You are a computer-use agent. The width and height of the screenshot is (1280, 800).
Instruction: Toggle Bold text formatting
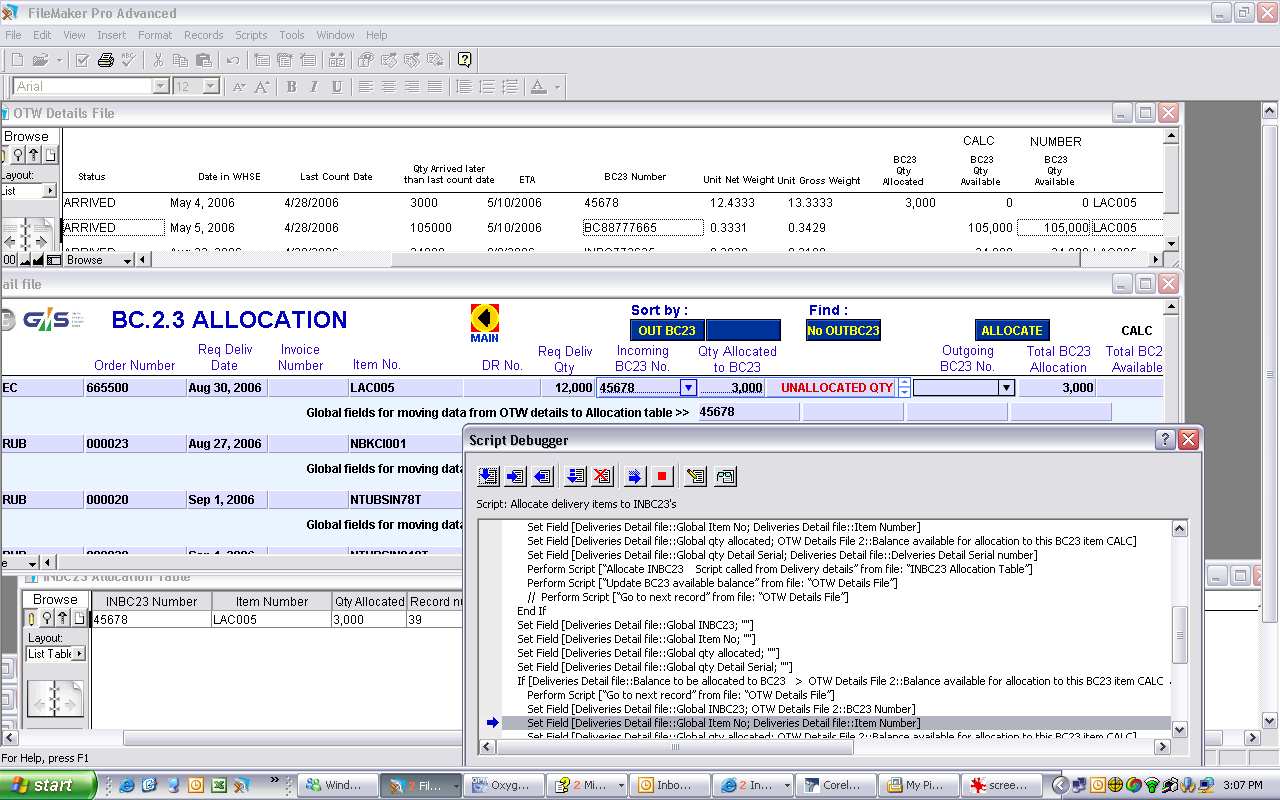291,87
